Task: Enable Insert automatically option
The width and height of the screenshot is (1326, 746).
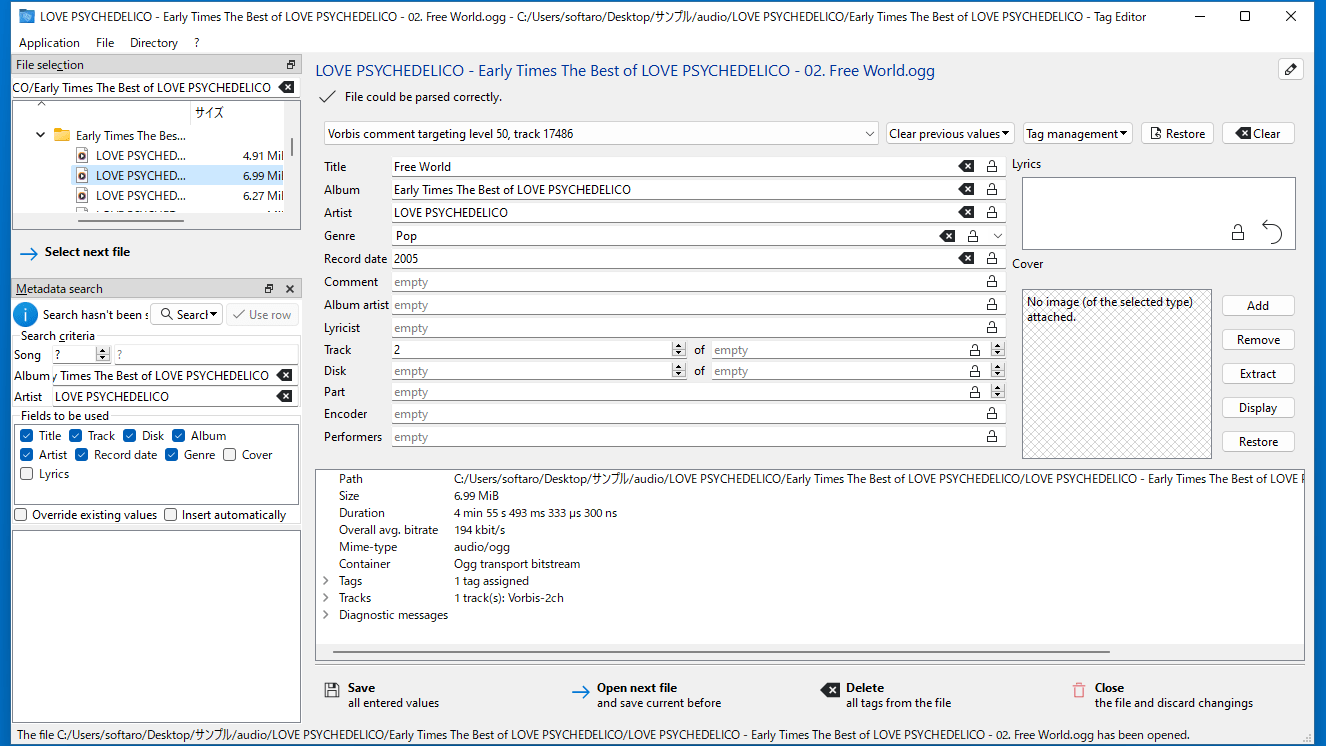Action: (171, 515)
